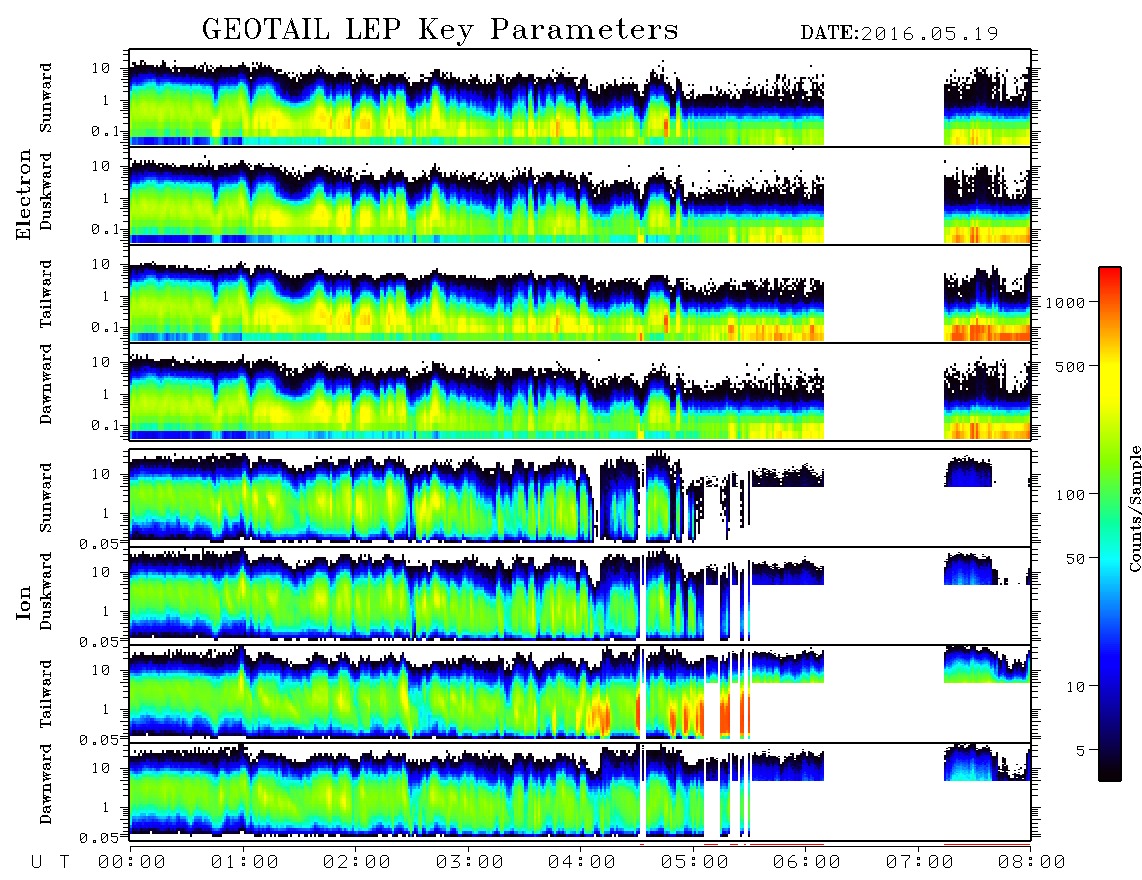This screenshot has width=1142, height=880.
Task: Click the Counts/Sample rainbow color bar
Action: pyautogui.click(x=1109, y=524)
